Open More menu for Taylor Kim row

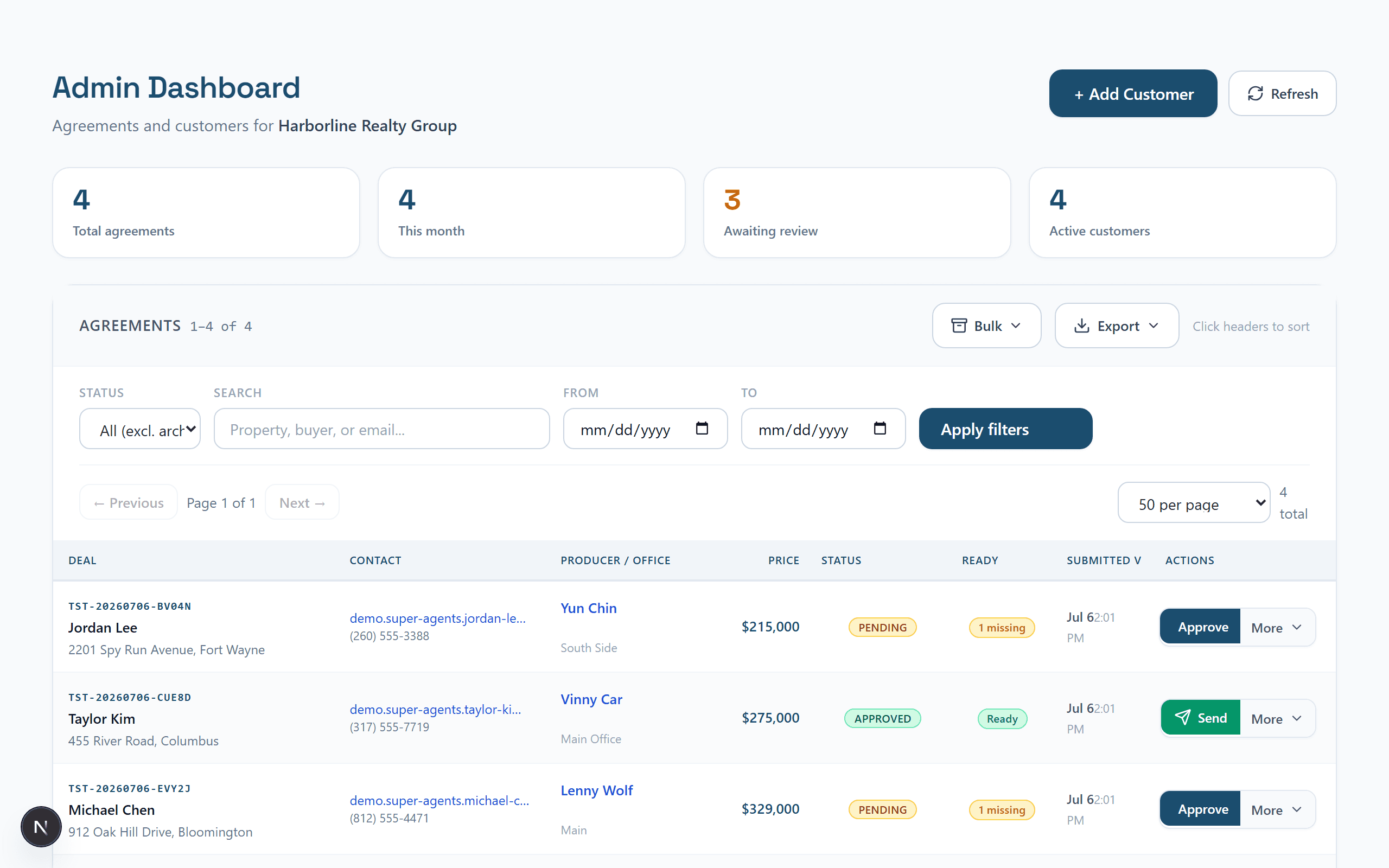[1277, 718]
